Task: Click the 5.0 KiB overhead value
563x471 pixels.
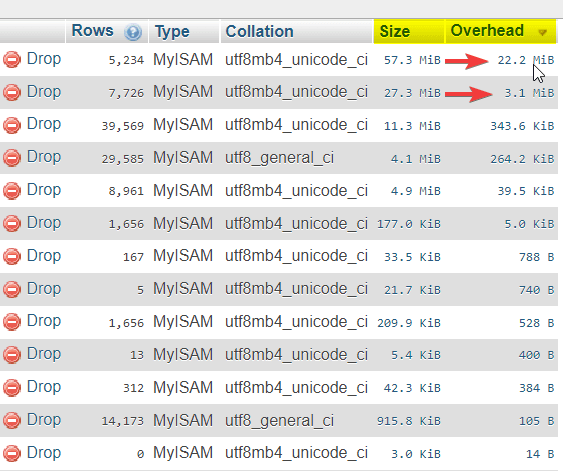Action: tap(529, 224)
